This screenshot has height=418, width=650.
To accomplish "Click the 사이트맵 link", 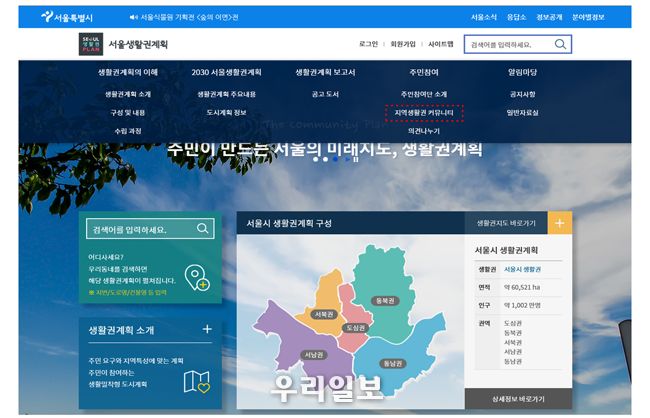I will click(x=441, y=44).
